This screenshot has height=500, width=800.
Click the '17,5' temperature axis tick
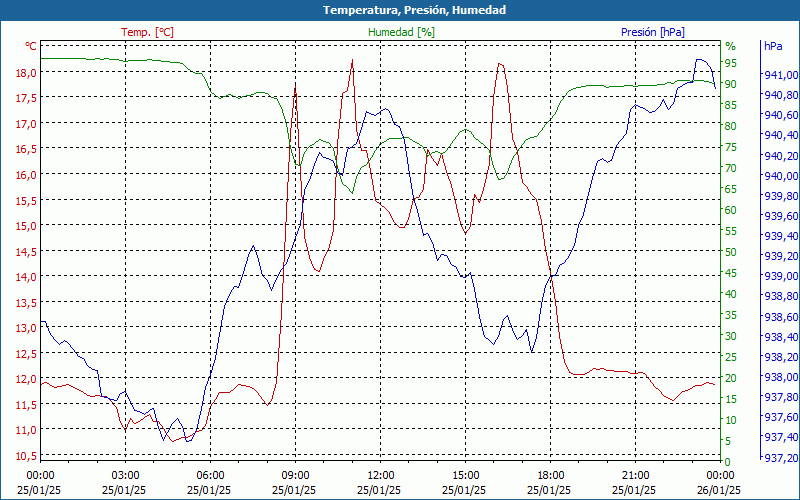click(x=27, y=98)
